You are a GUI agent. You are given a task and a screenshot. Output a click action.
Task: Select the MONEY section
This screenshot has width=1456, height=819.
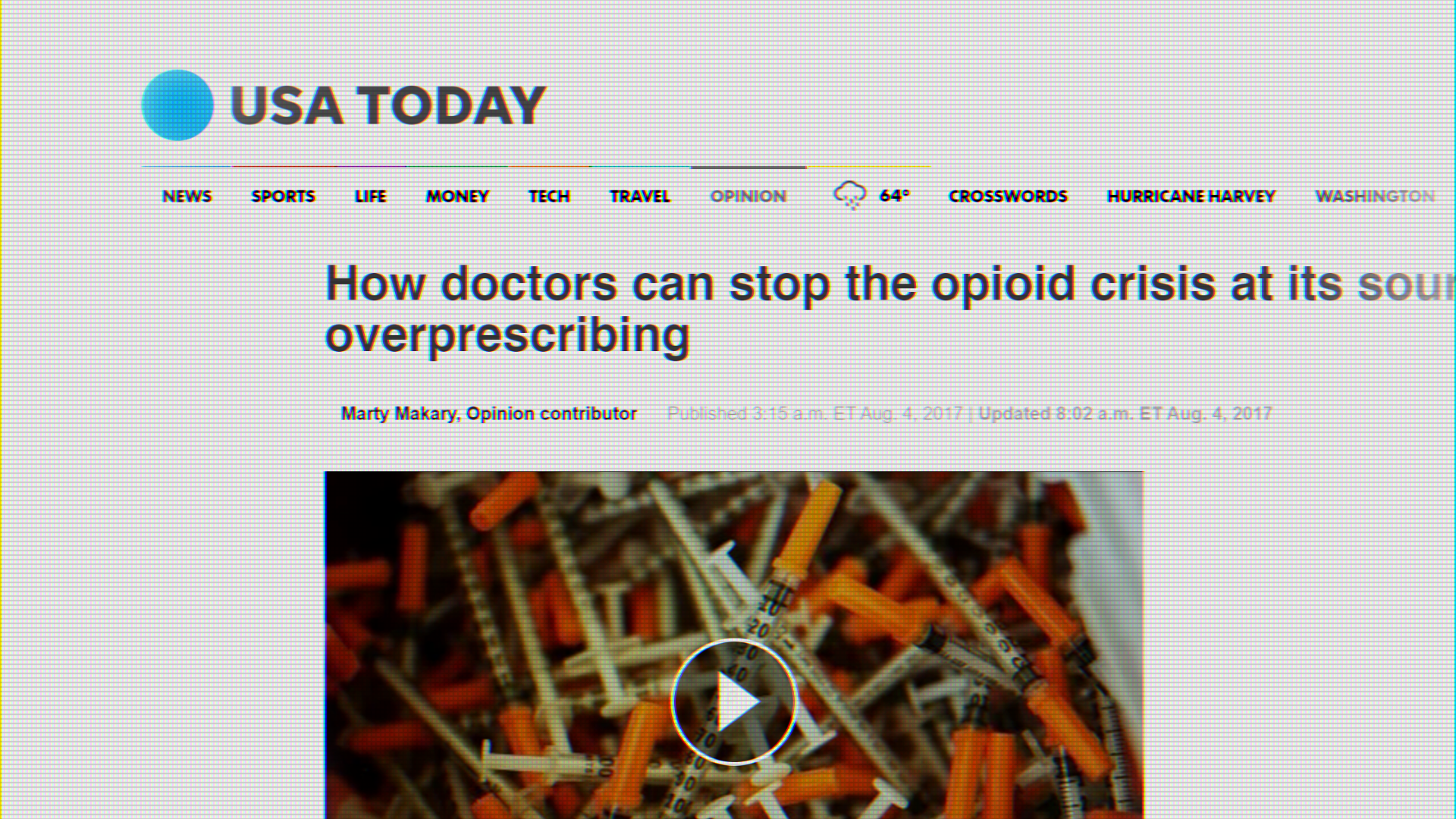(457, 196)
